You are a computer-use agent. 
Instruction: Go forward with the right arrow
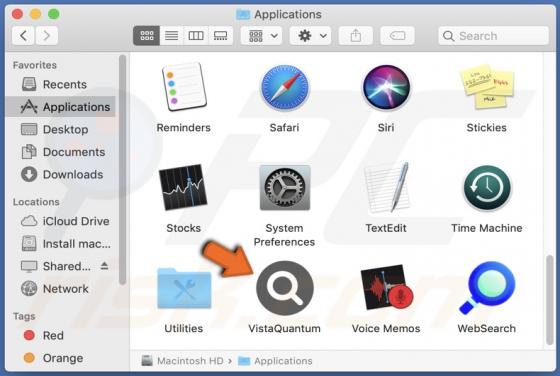coord(46,36)
